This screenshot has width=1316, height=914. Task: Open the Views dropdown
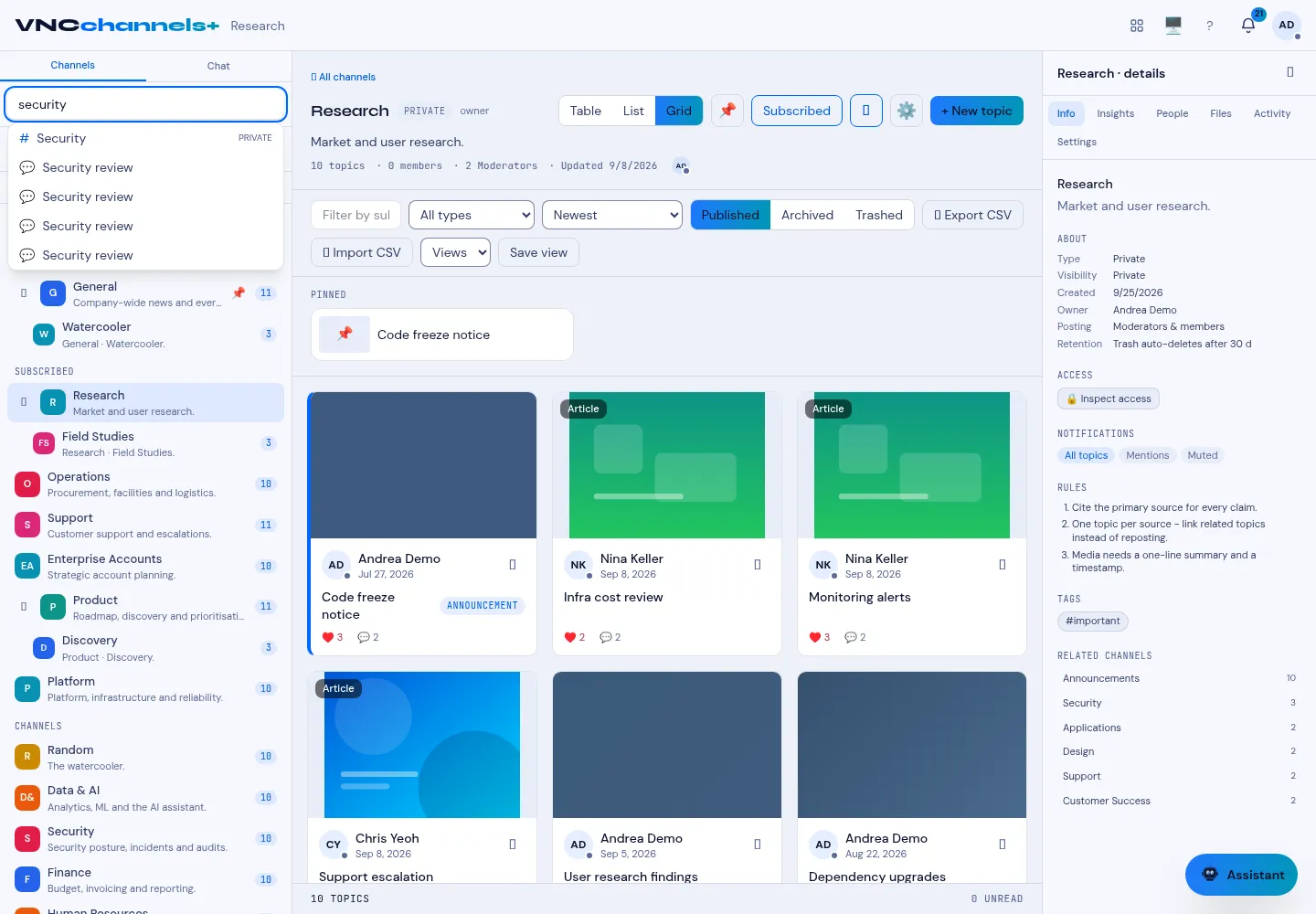click(455, 252)
